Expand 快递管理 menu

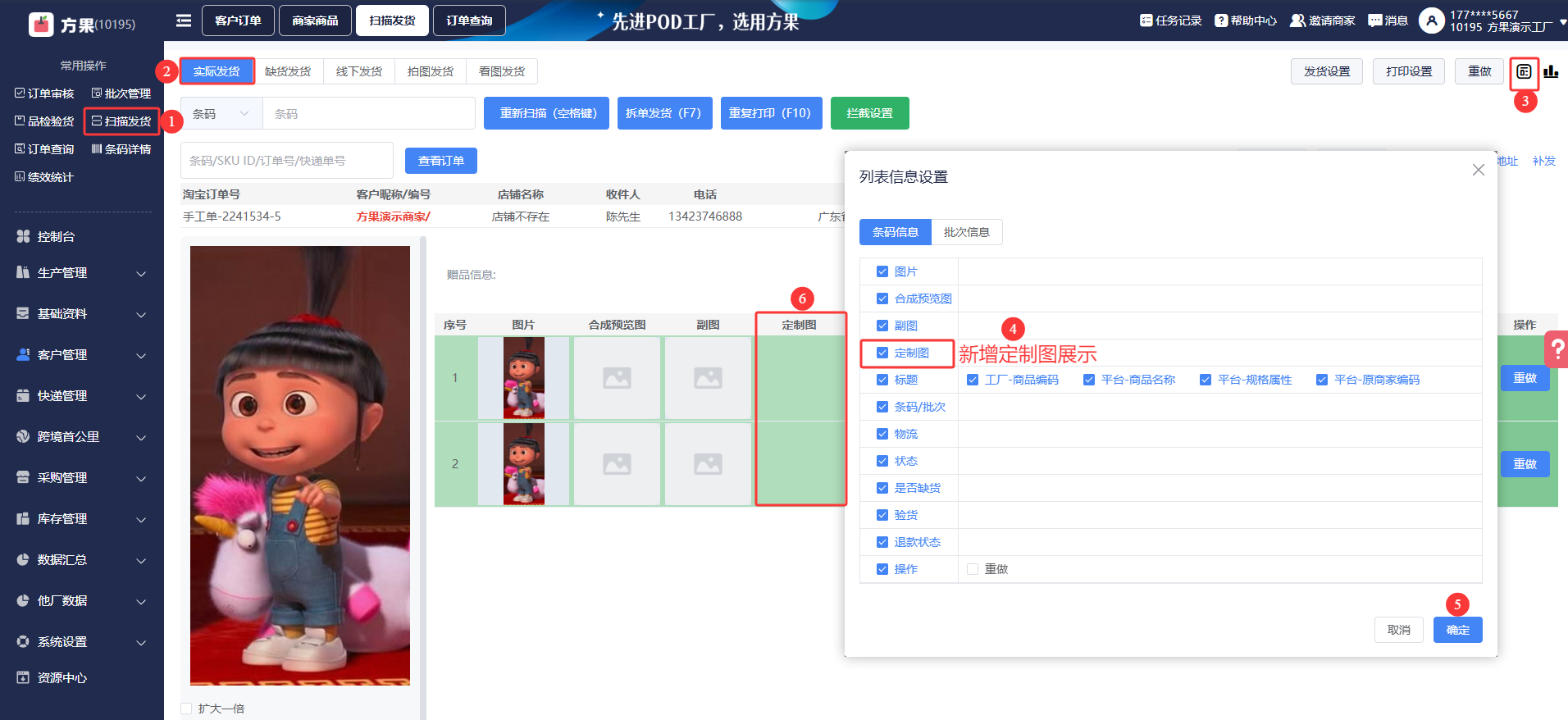tap(82, 396)
